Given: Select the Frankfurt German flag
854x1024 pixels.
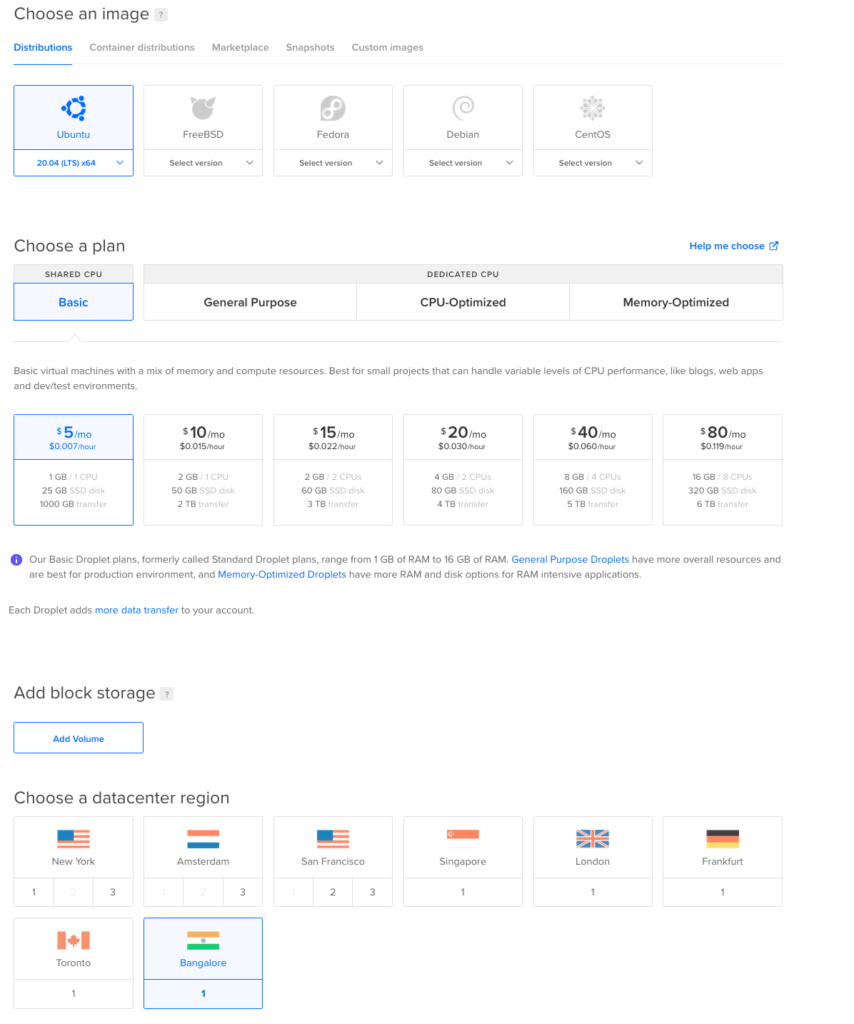Looking at the screenshot, I should click(x=723, y=839).
